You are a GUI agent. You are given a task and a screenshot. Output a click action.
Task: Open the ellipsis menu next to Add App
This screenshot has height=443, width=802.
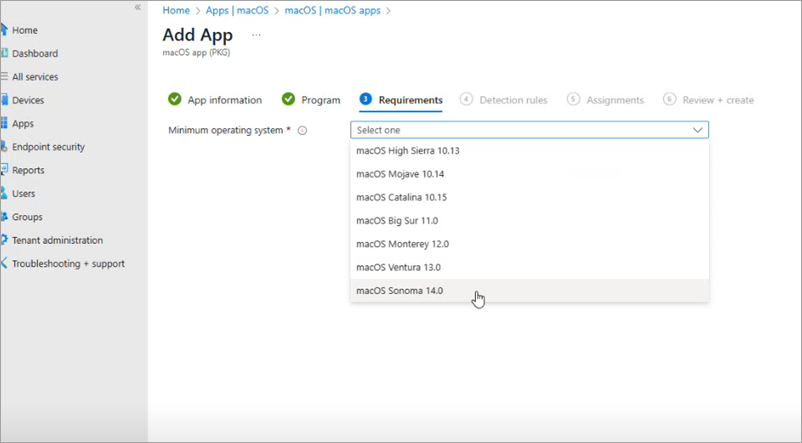(x=256, y=35)
